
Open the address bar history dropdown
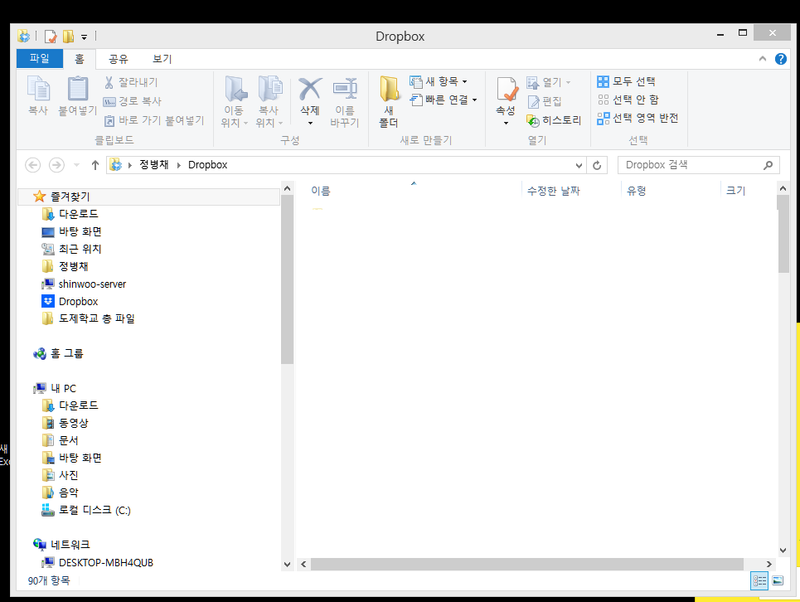579,165
